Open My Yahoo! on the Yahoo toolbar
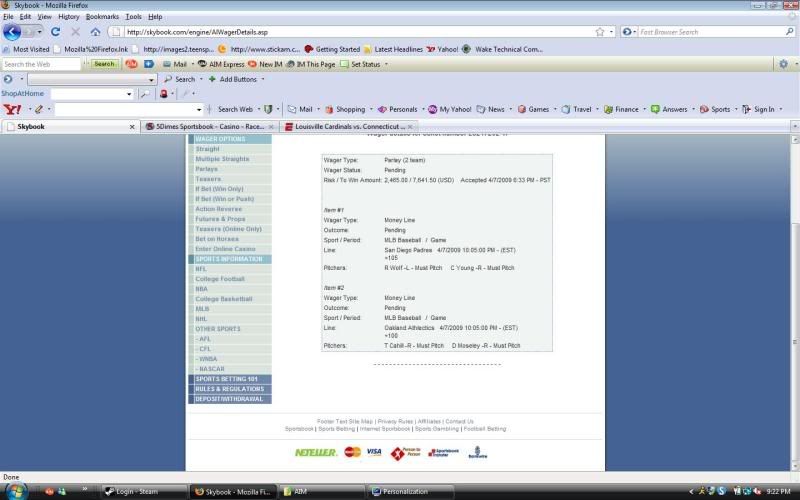The image size is (800, 500). tap(450, 109)
